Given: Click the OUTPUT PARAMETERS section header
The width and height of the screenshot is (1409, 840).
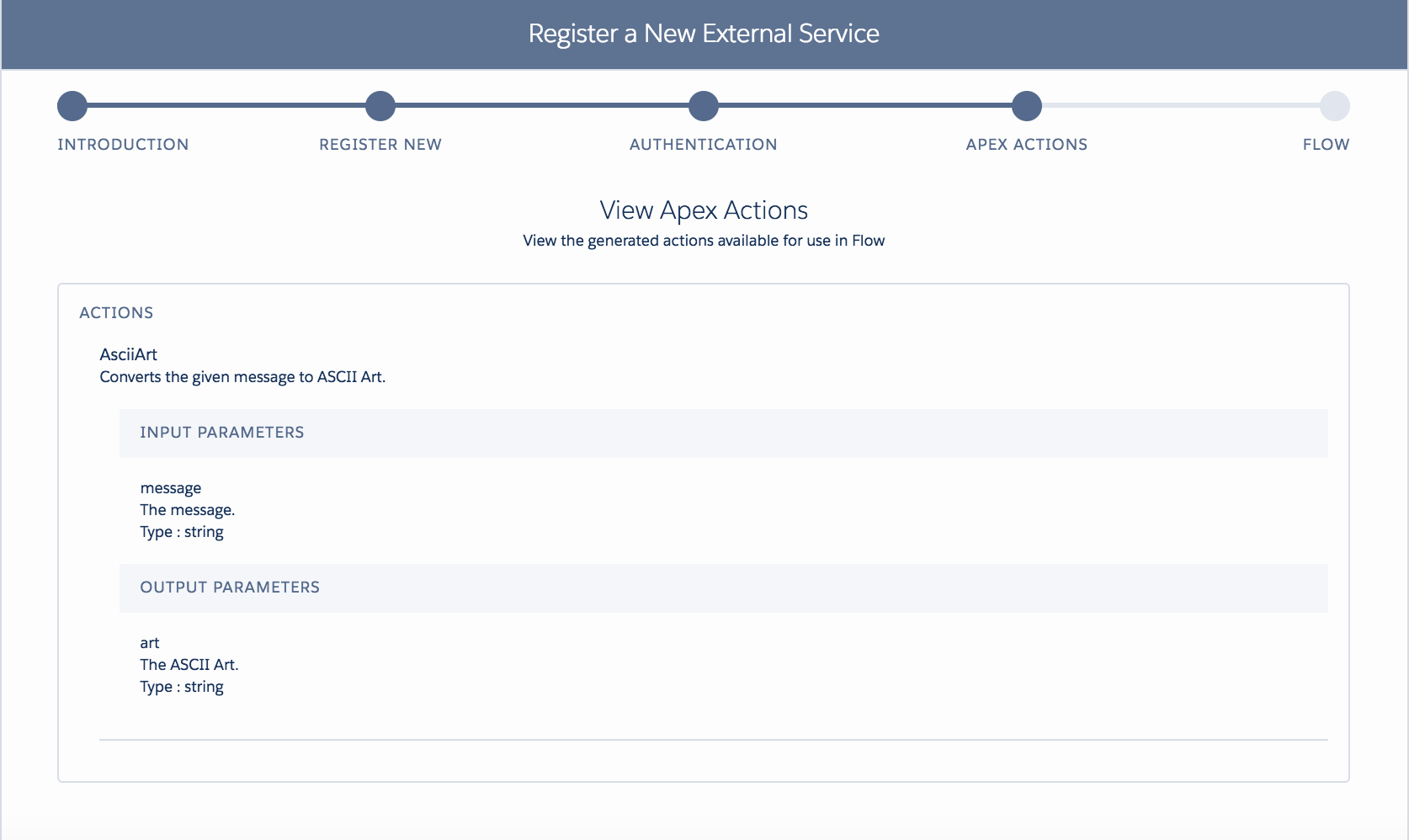Looking at the screenshot, I should (x=230, y=587).
